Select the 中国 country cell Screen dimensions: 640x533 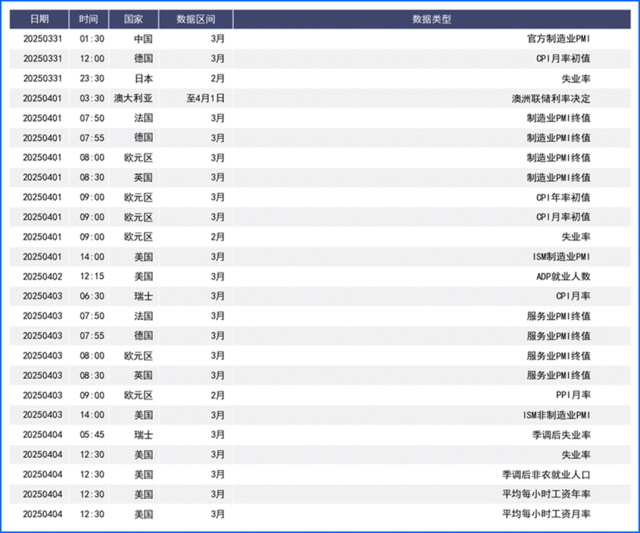pos(143,38)
